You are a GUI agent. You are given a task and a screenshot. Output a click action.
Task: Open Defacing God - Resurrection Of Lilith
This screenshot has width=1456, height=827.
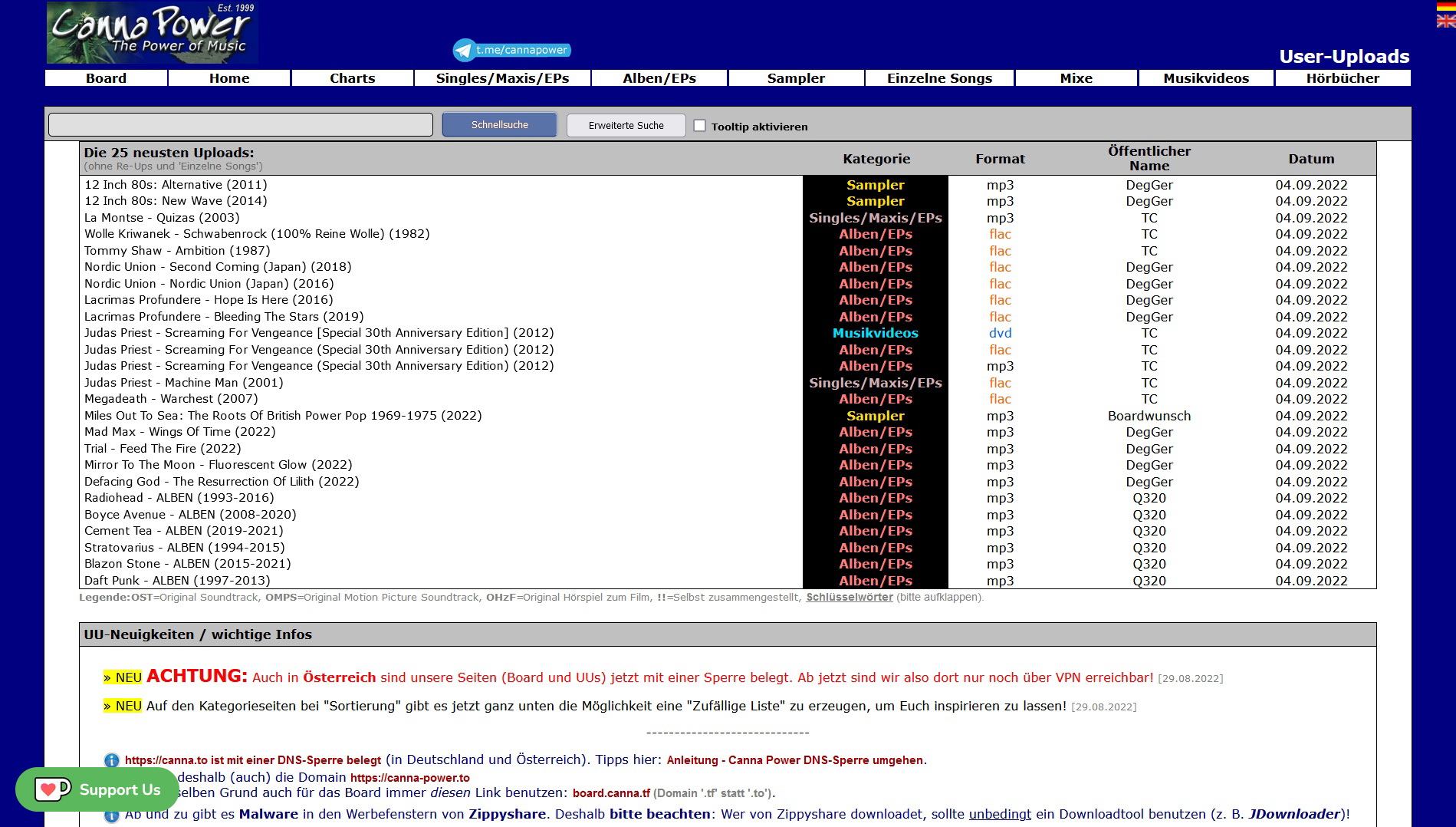coord(222,482)
